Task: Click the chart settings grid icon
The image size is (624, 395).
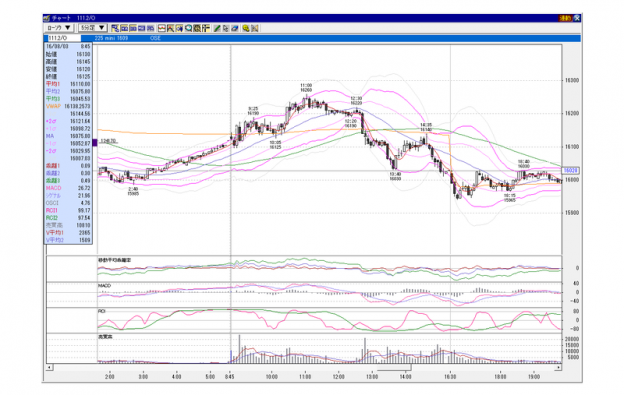Action: [197, 28]
